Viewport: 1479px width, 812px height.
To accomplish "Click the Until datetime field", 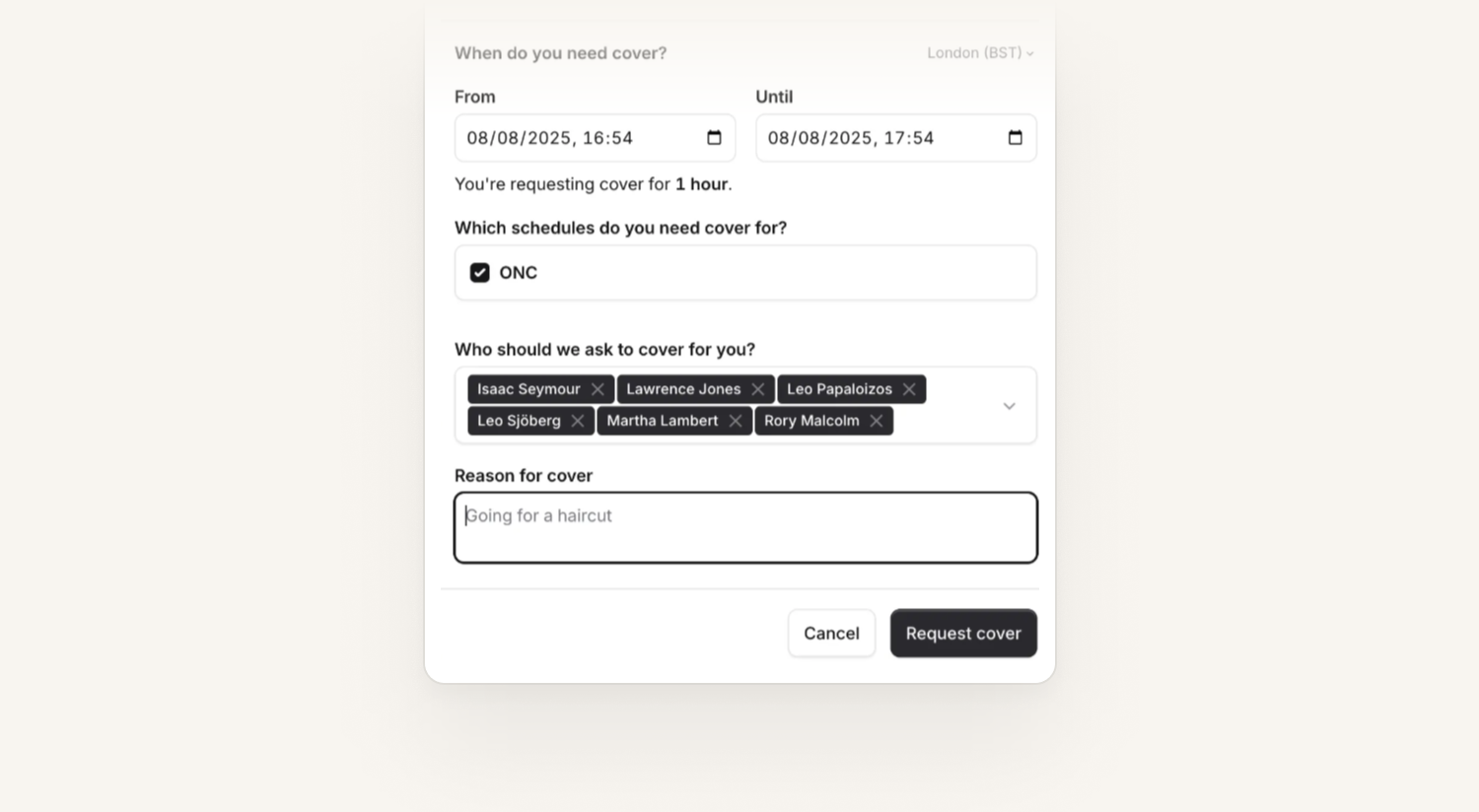I will tap(896, 138).
